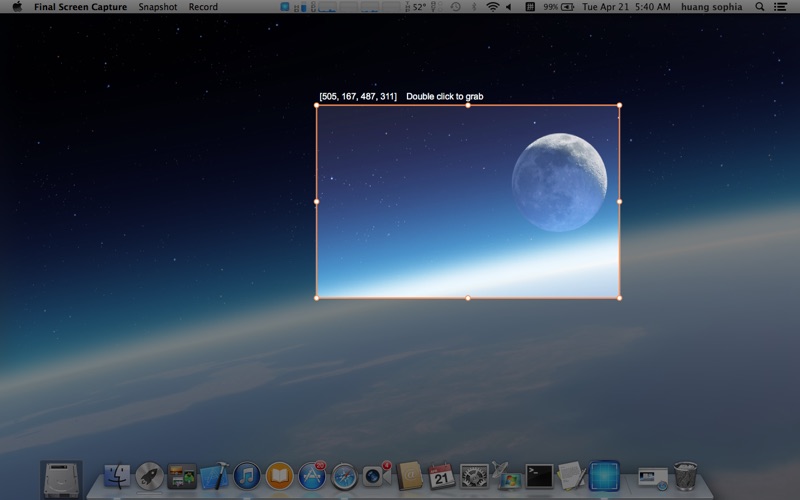The height and width of the screenshot is (500, 800).
Task: Launch Terminal from the Dock
Action: click(539, 476)
